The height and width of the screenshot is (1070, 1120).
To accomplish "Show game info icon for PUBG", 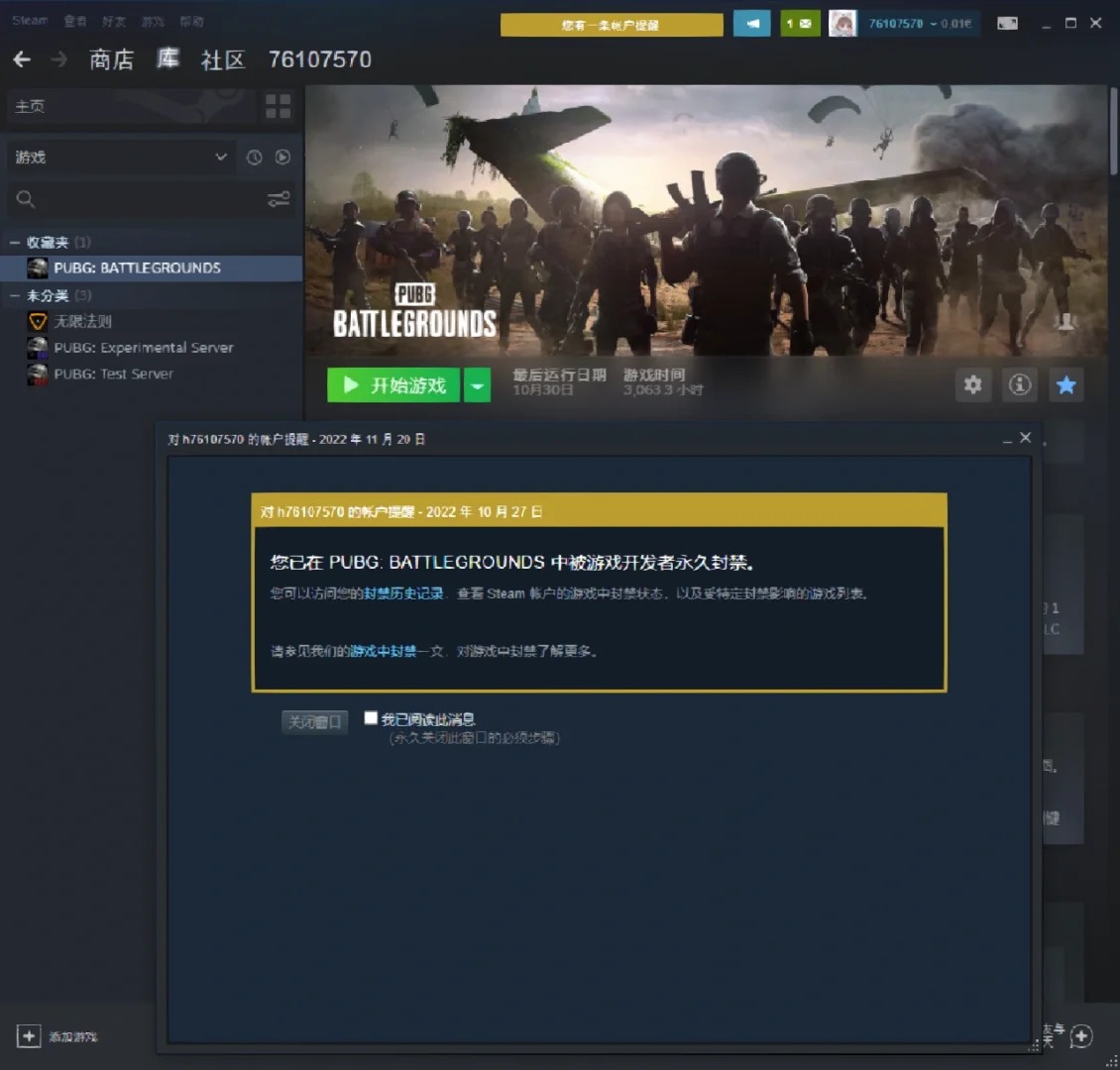I will [1019, 385].
